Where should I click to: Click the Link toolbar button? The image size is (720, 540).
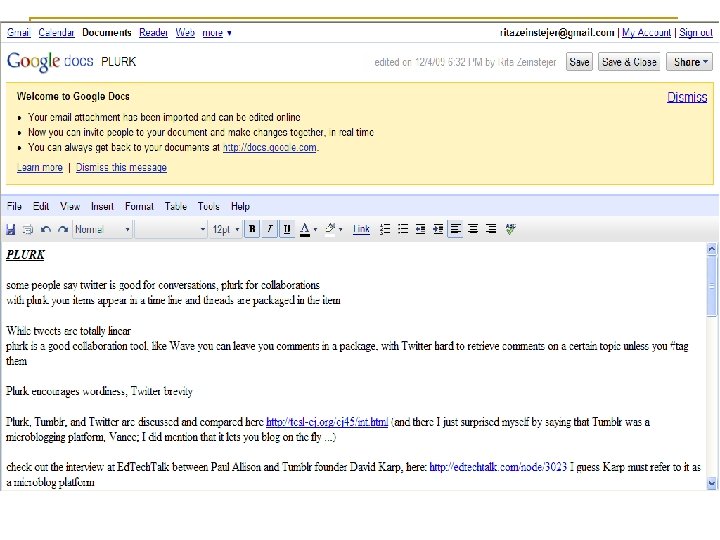click(361, 229)
